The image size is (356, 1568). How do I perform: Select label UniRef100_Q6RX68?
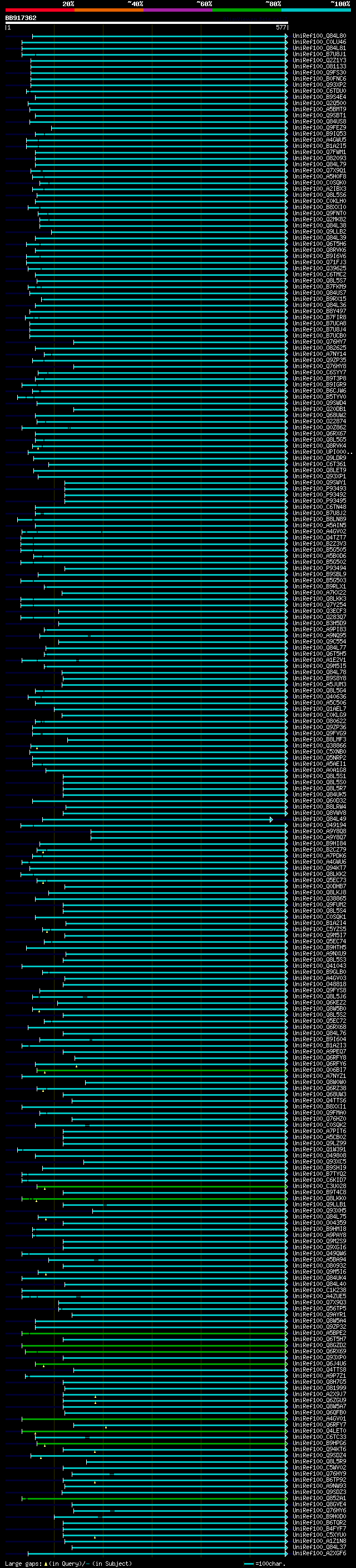(x=319, y=1027)
